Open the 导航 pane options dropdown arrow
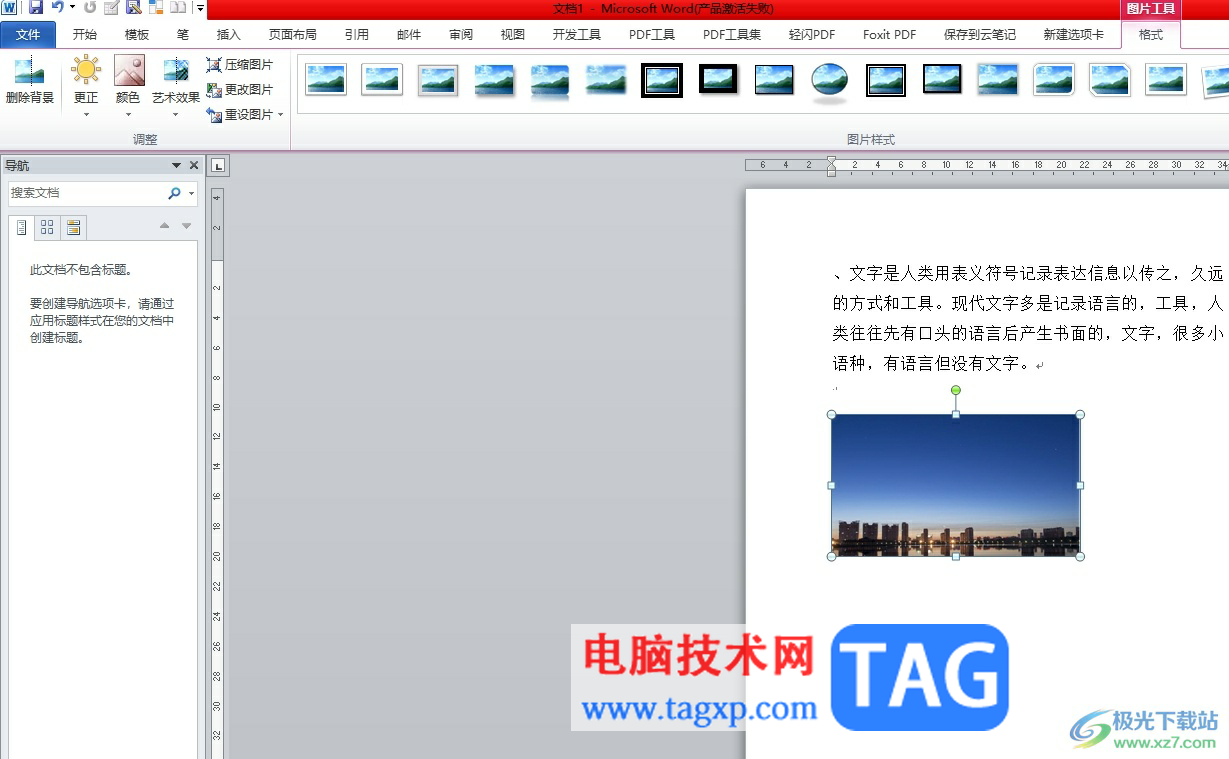 176,166
